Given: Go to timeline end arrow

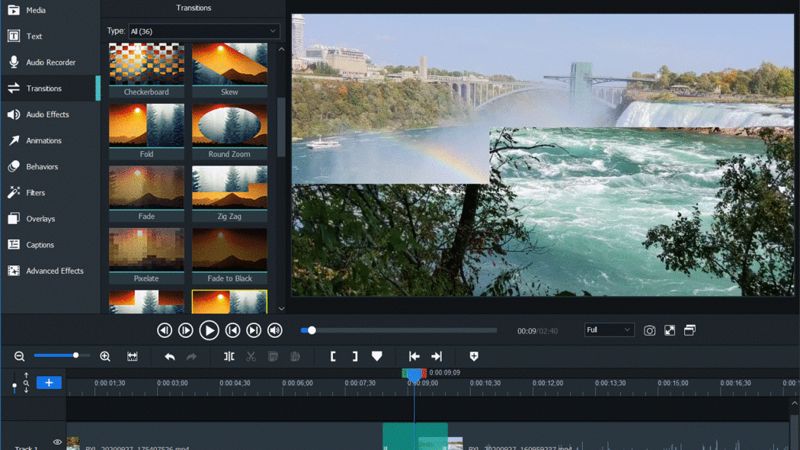Looking at the screenshot, I should [437, 356].
